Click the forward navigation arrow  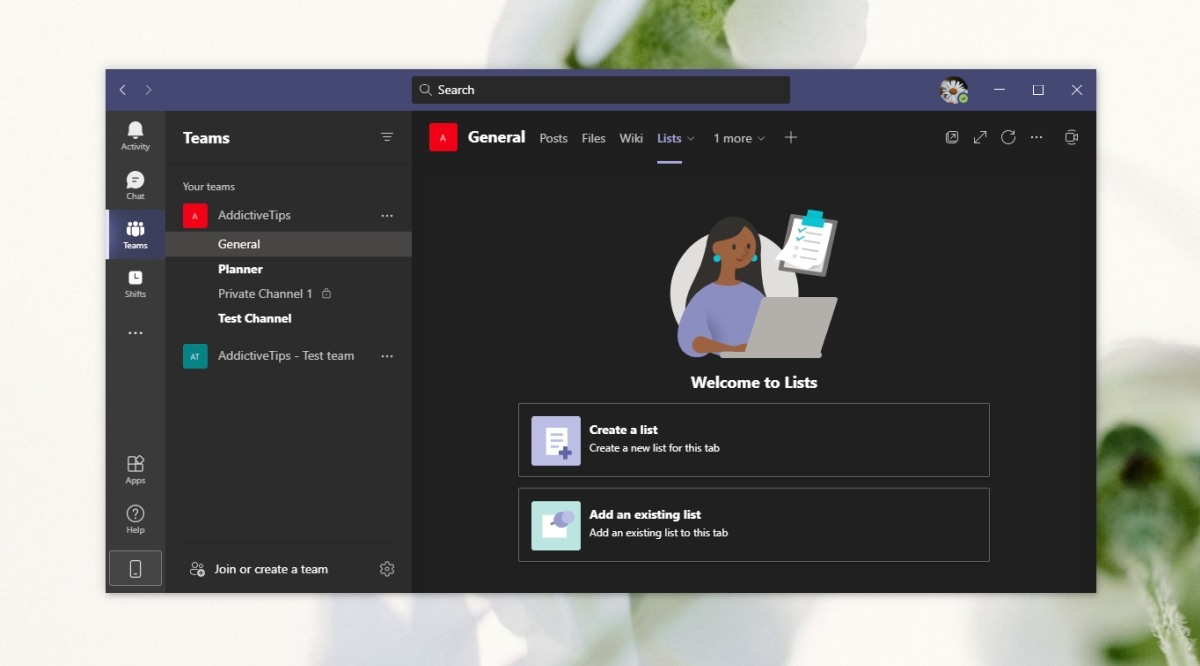(x=149, y=90)
